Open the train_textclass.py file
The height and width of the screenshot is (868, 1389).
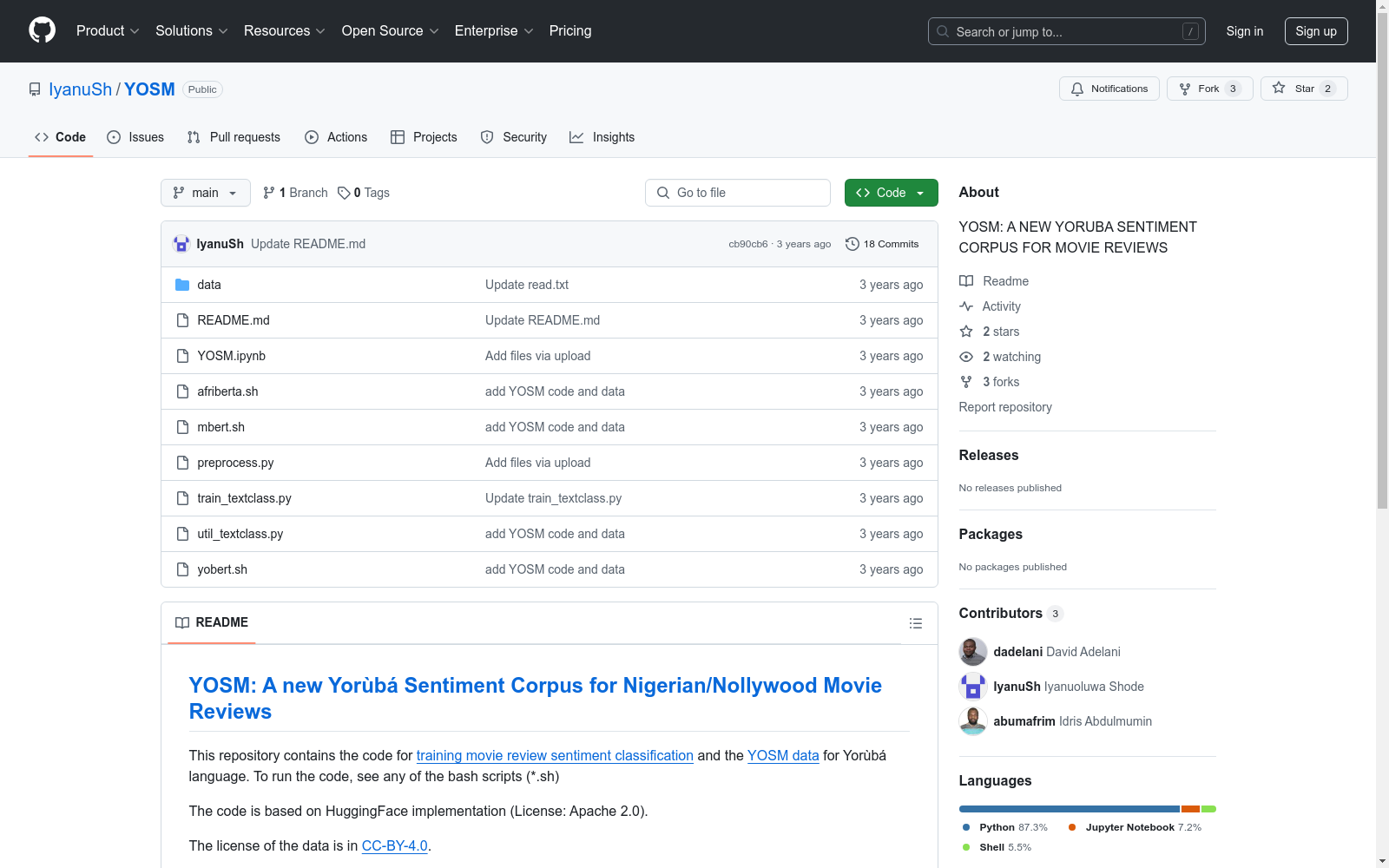[x=244, y=498]
